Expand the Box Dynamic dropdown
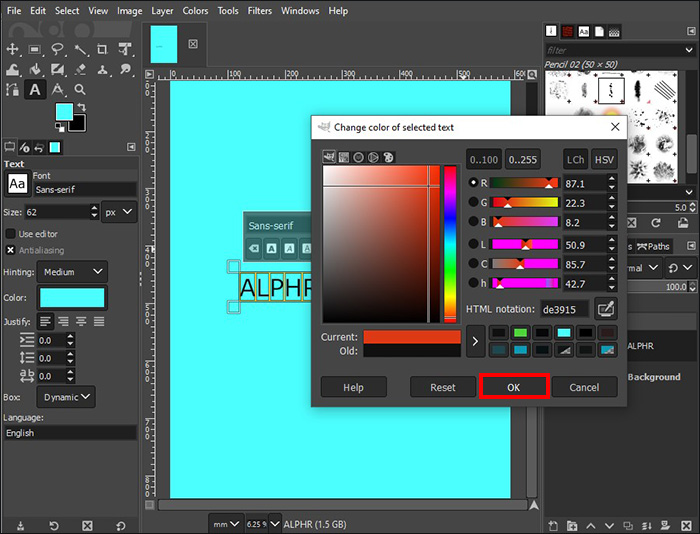 tap(73, 397)
